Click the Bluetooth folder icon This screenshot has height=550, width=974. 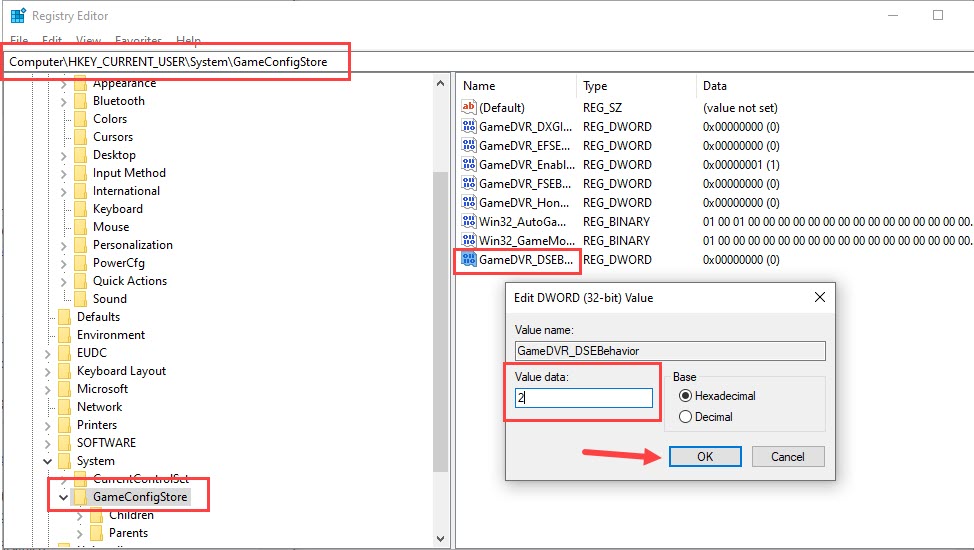(81, 101)
